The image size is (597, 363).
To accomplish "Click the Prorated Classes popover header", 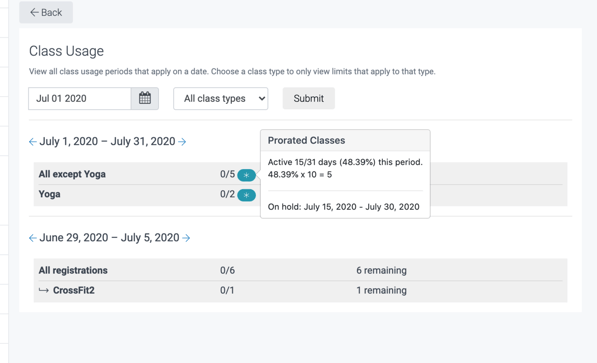I will pyautogui.click(x=345, y=141).
